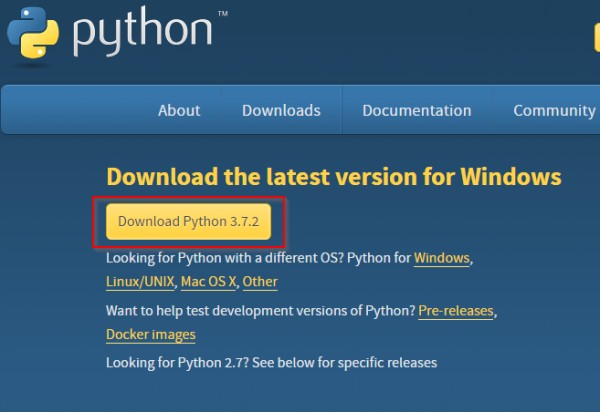Viewport: 600px width, 412px height.
Task: Follow the Windows link
Action: coord(442,258)
